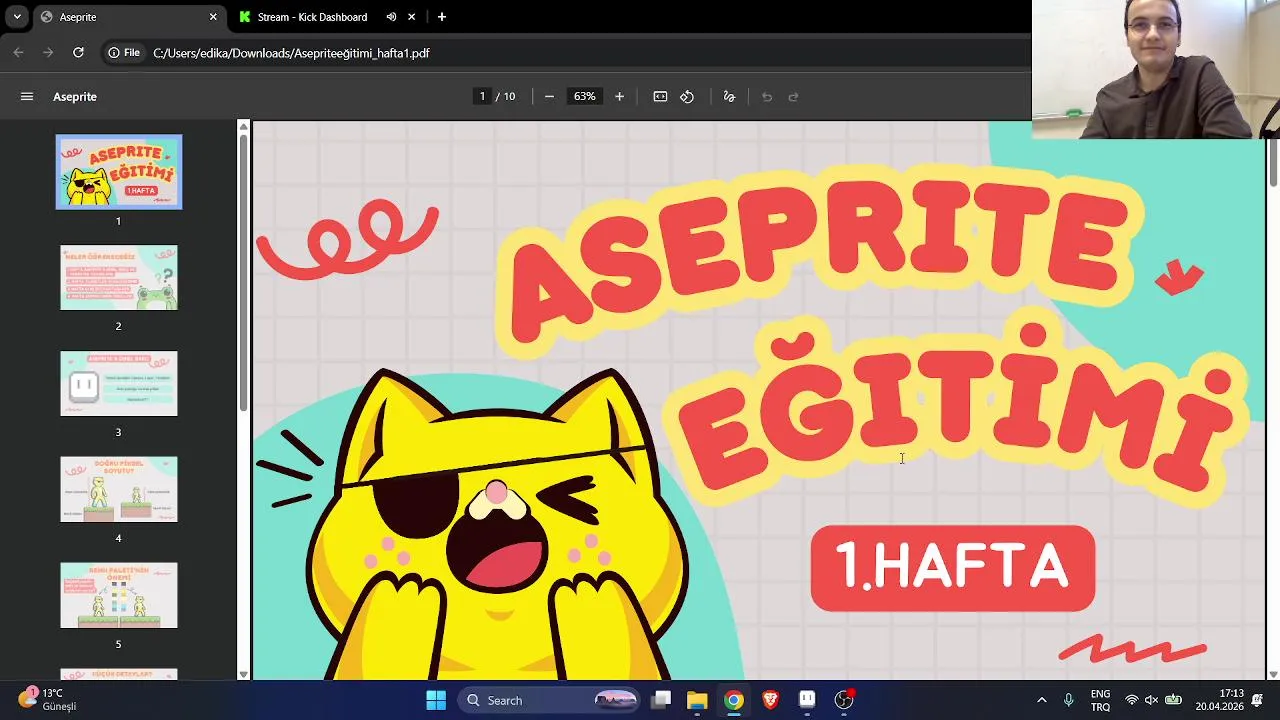
Task: Reload the page with refresh icon
Action: [x=78, y=53]
